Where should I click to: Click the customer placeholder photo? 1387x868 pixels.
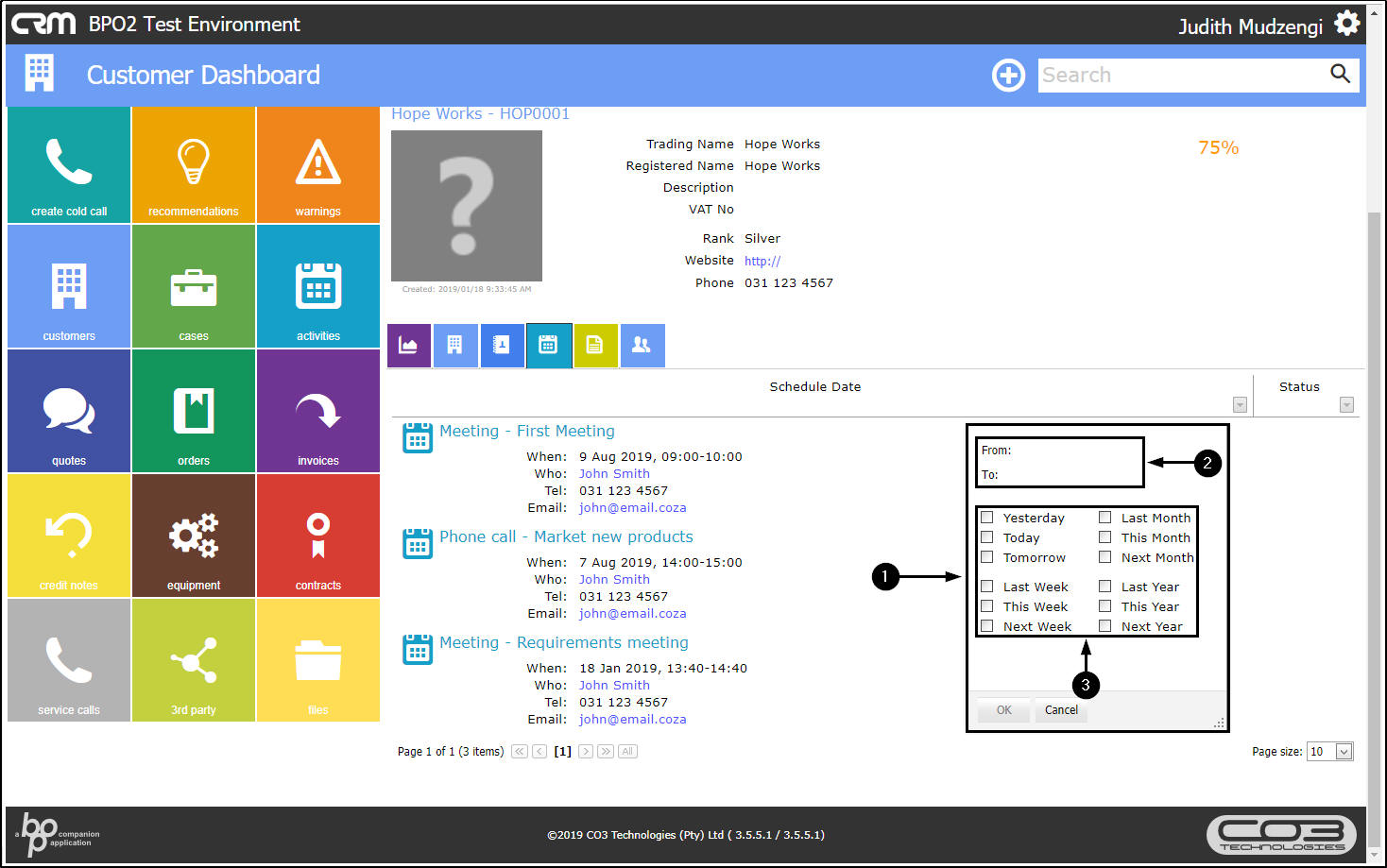click(x=467, y=206)
